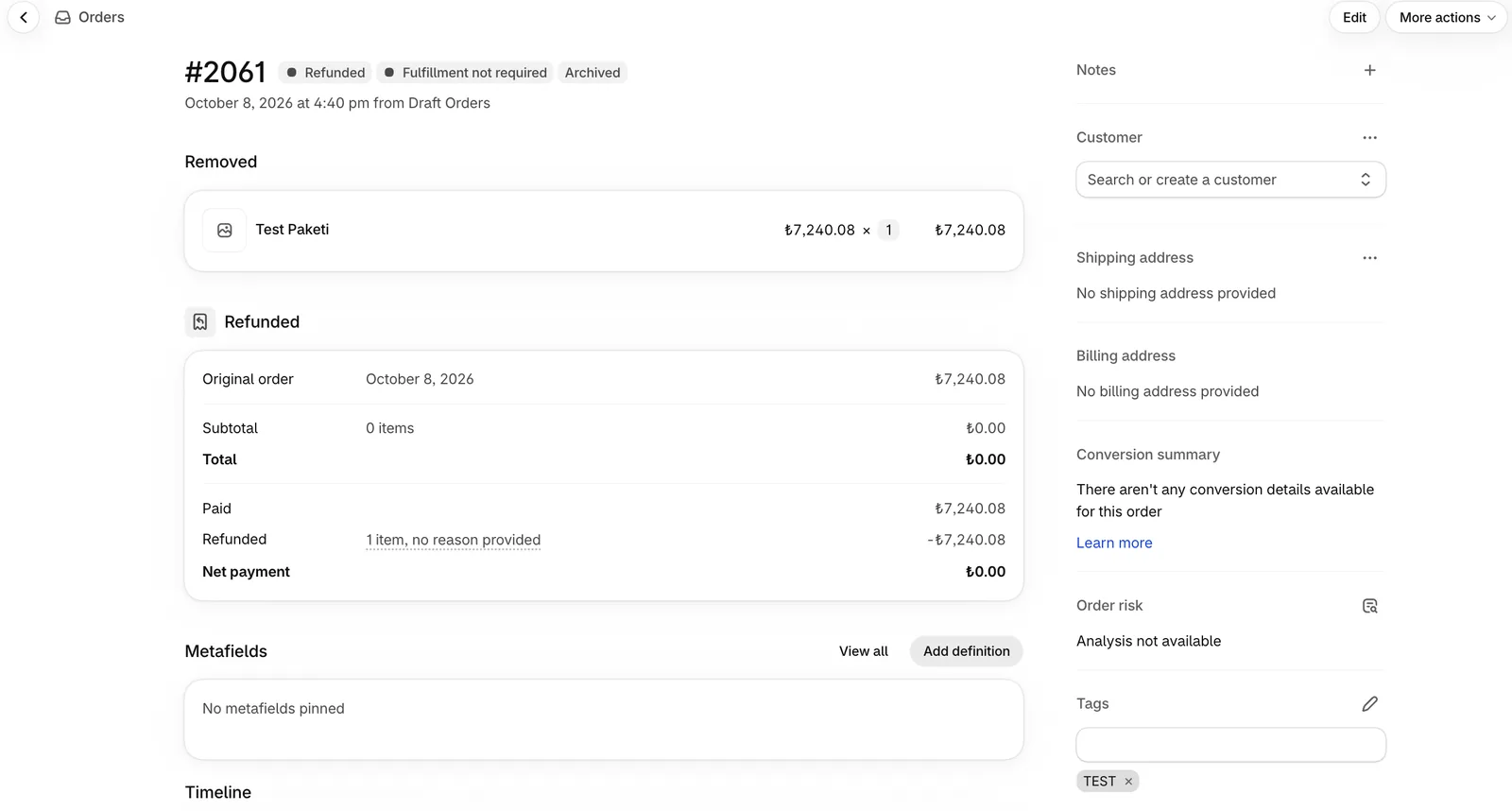Go back using the arrow button
This screenshot has height=811, width=1512.
(24, 17)
